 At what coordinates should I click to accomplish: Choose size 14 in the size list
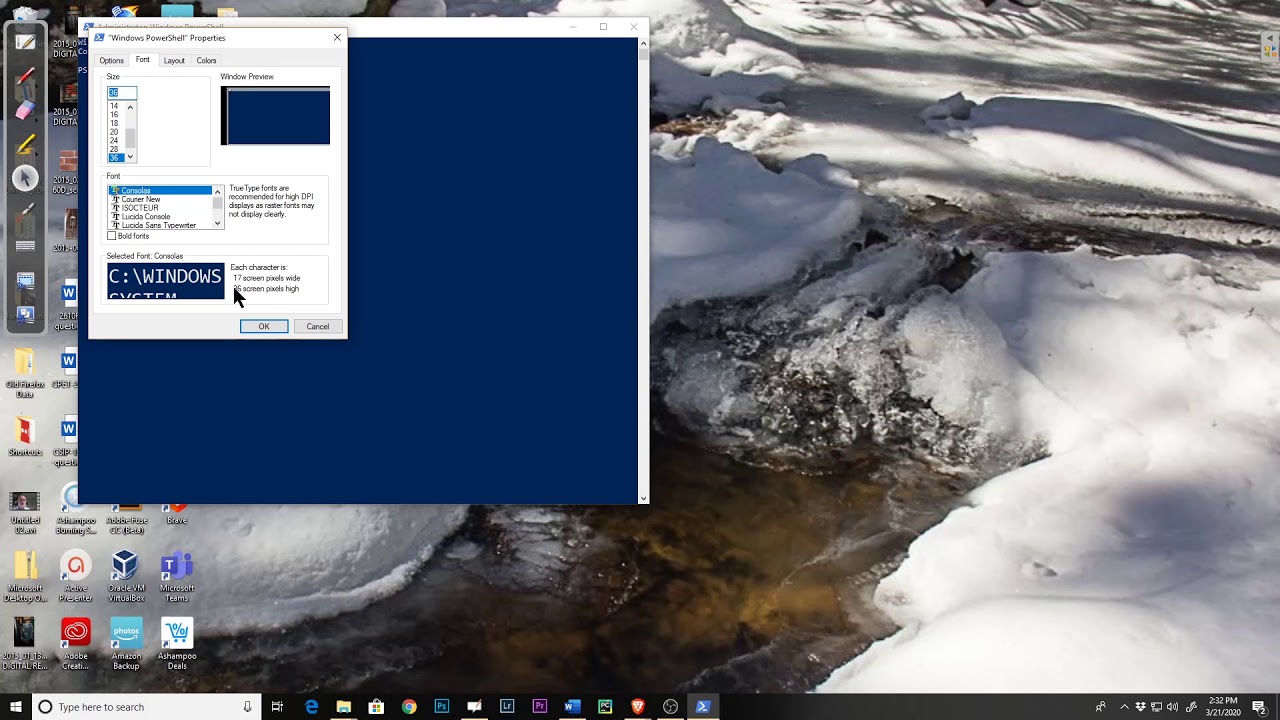(114, 106)
